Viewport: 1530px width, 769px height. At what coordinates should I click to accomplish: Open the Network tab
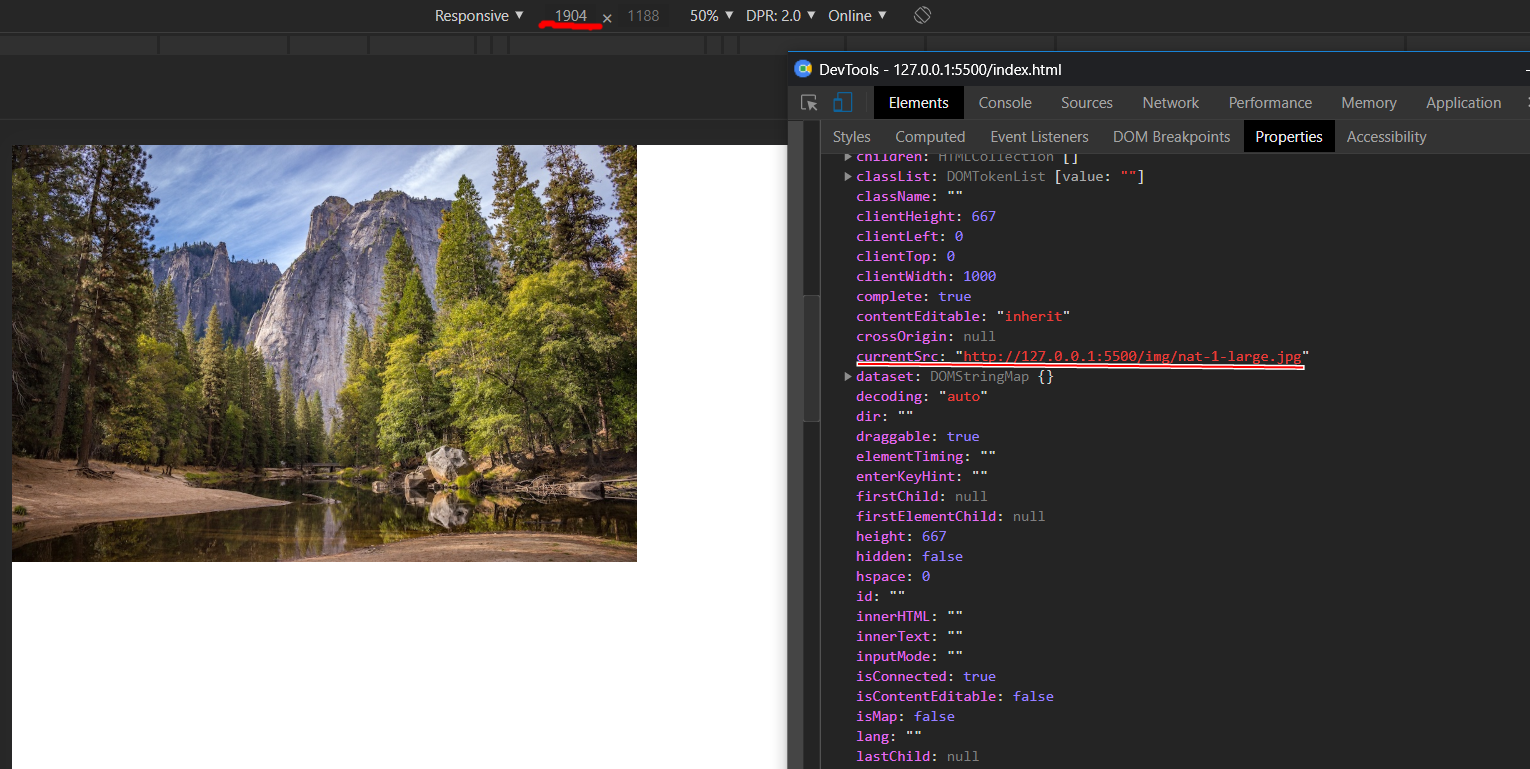1170,103
